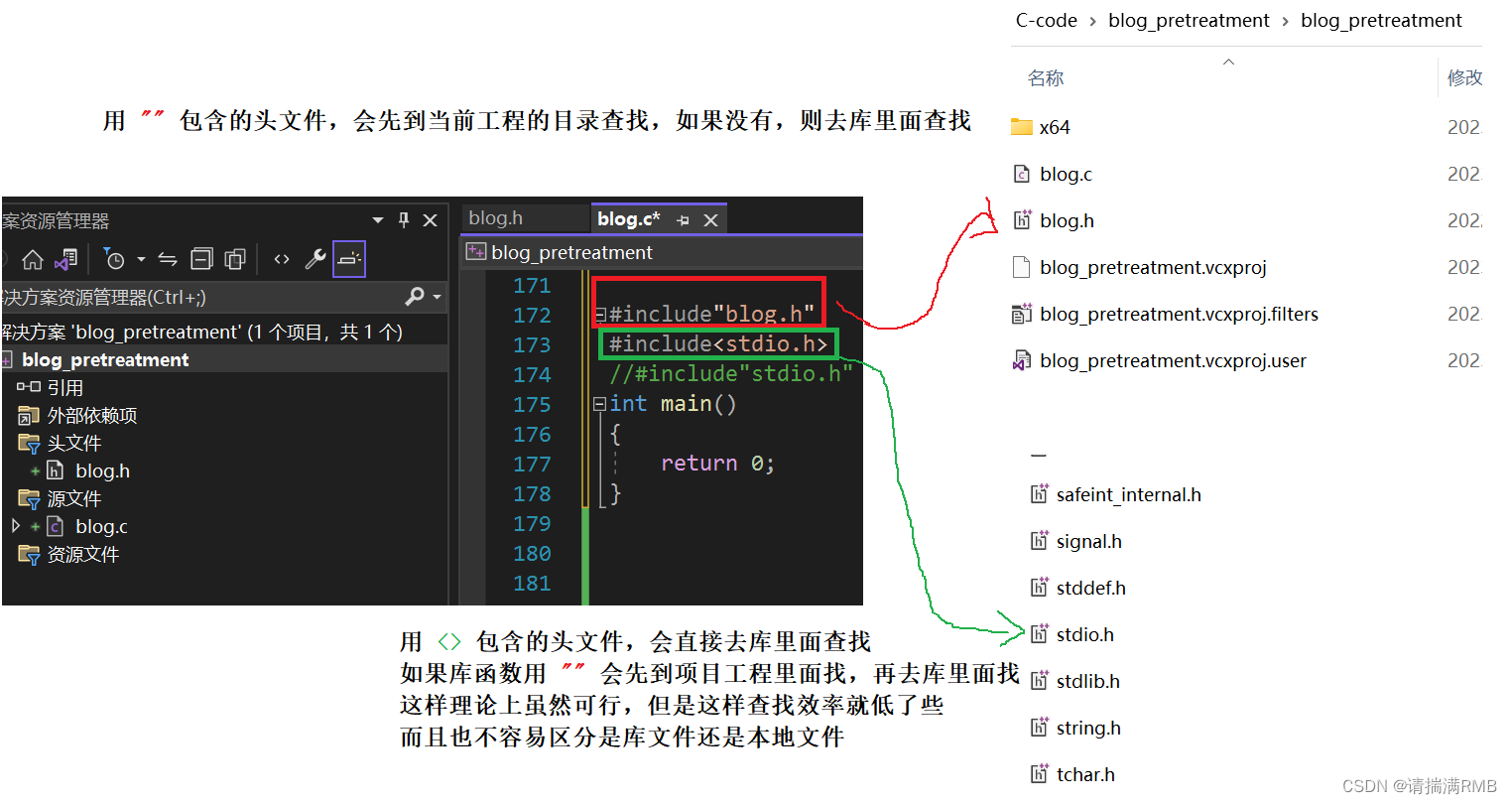Click the C-code breadcrumb in File Explorer

(1047, 20)
